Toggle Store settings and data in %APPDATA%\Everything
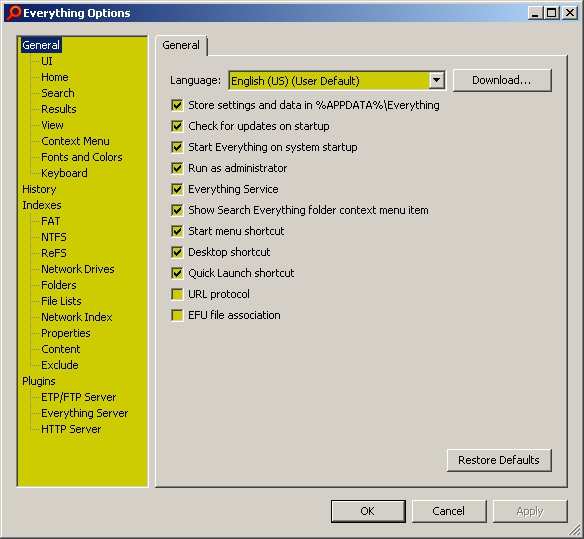584x539 pixels. point(177,105)
